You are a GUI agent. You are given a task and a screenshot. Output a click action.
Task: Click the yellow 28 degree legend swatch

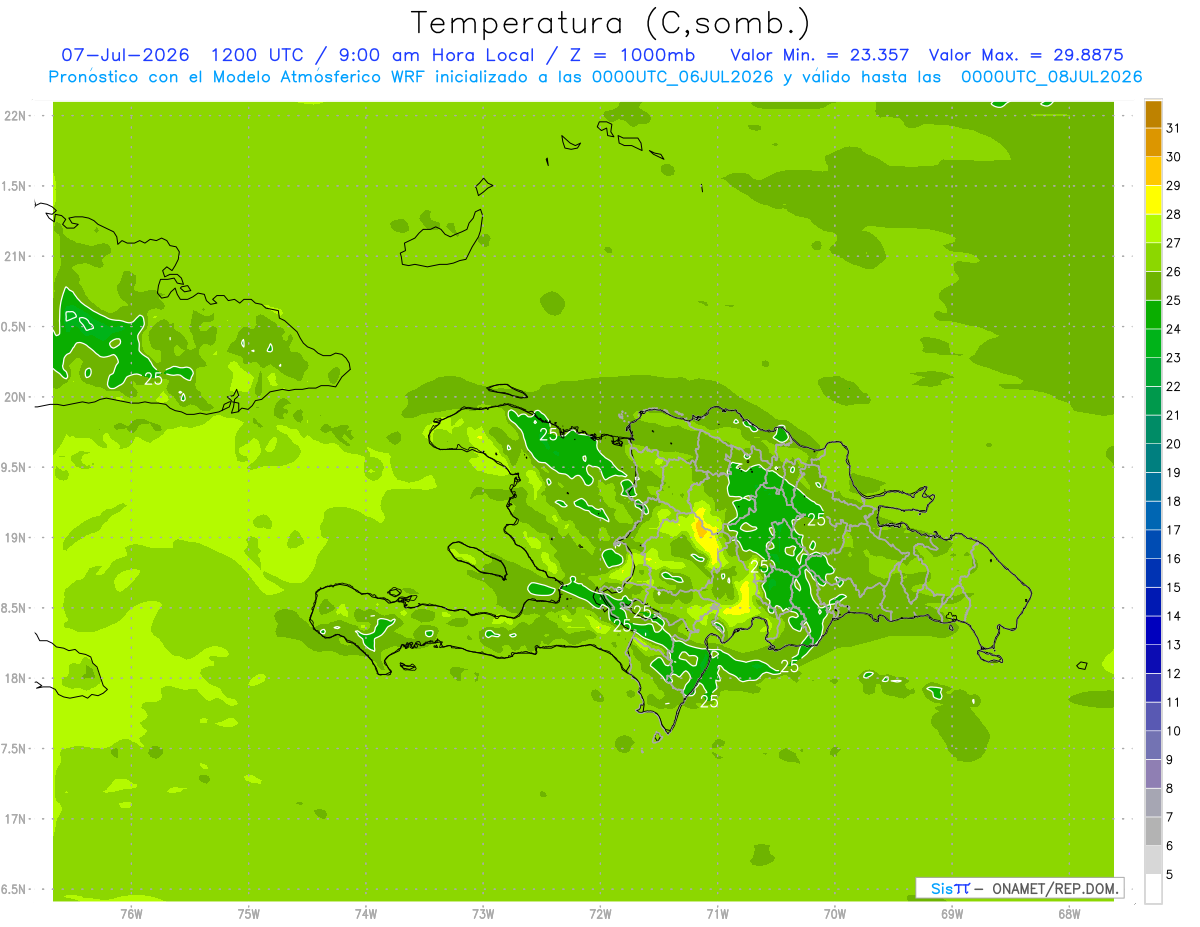coord(1153,200)
